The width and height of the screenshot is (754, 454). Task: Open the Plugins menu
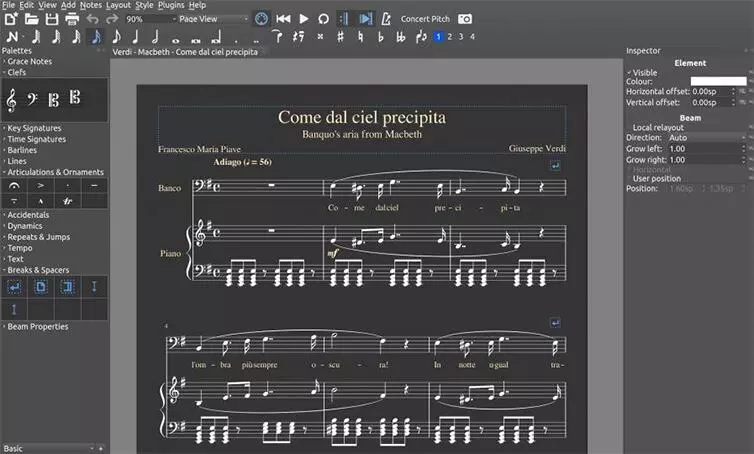171,5
